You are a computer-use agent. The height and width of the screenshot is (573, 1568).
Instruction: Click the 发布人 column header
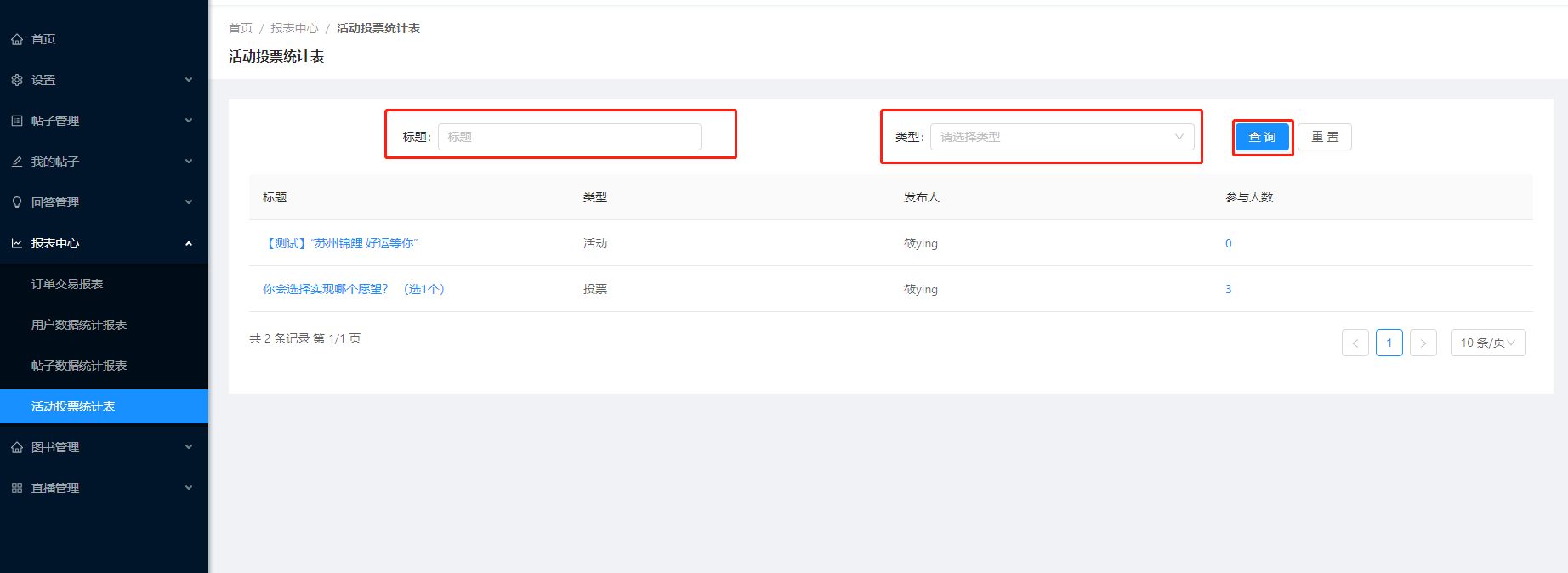[x=922, y=197]
